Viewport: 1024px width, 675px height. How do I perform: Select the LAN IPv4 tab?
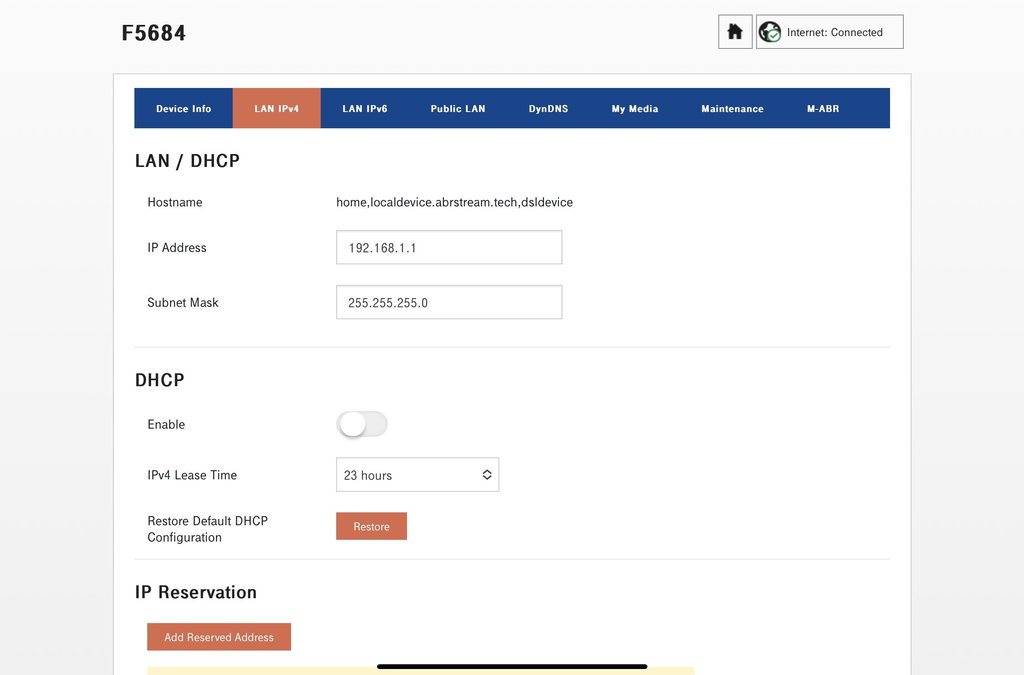276,108
